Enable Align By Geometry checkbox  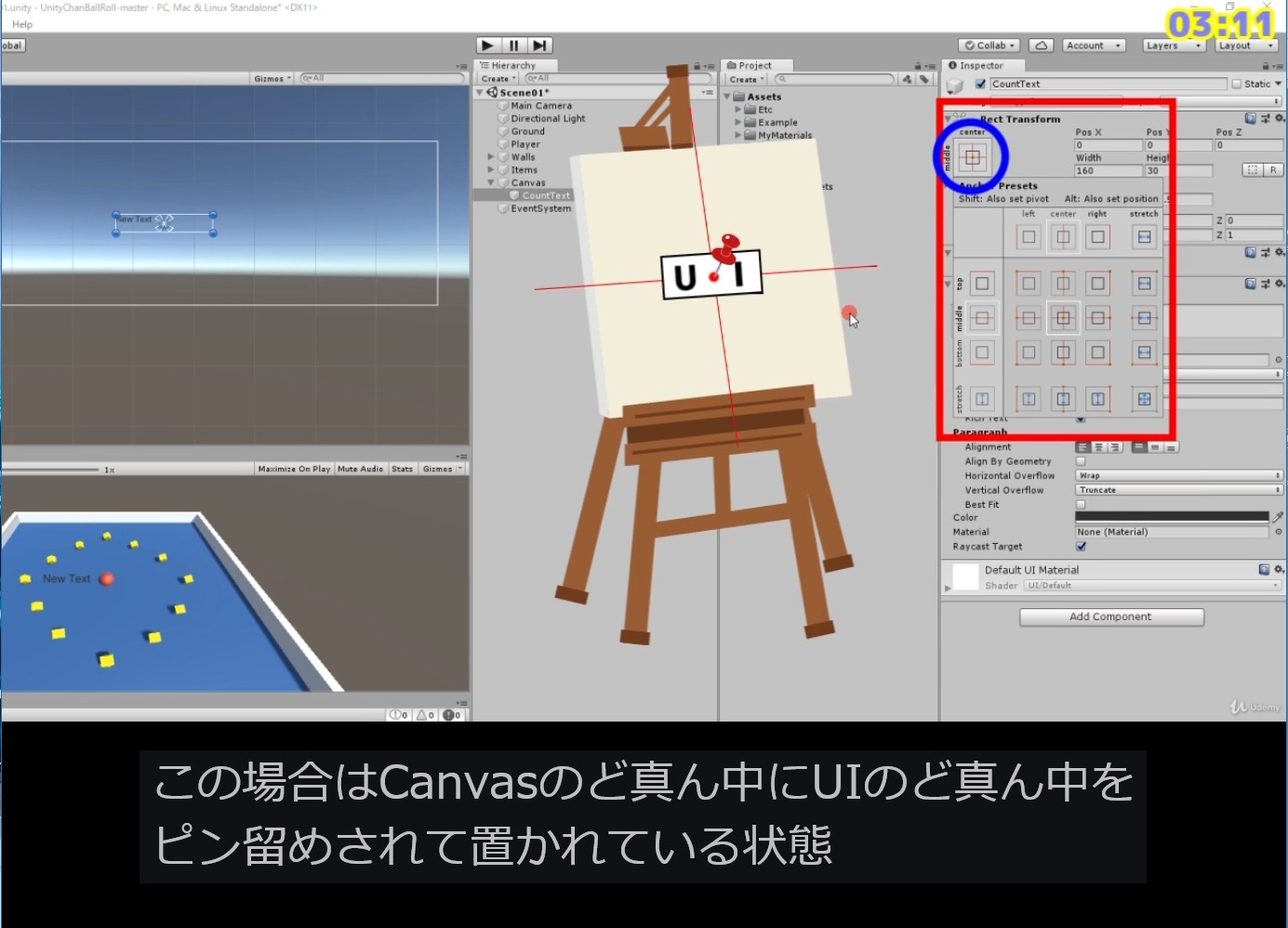(1081, 461)
